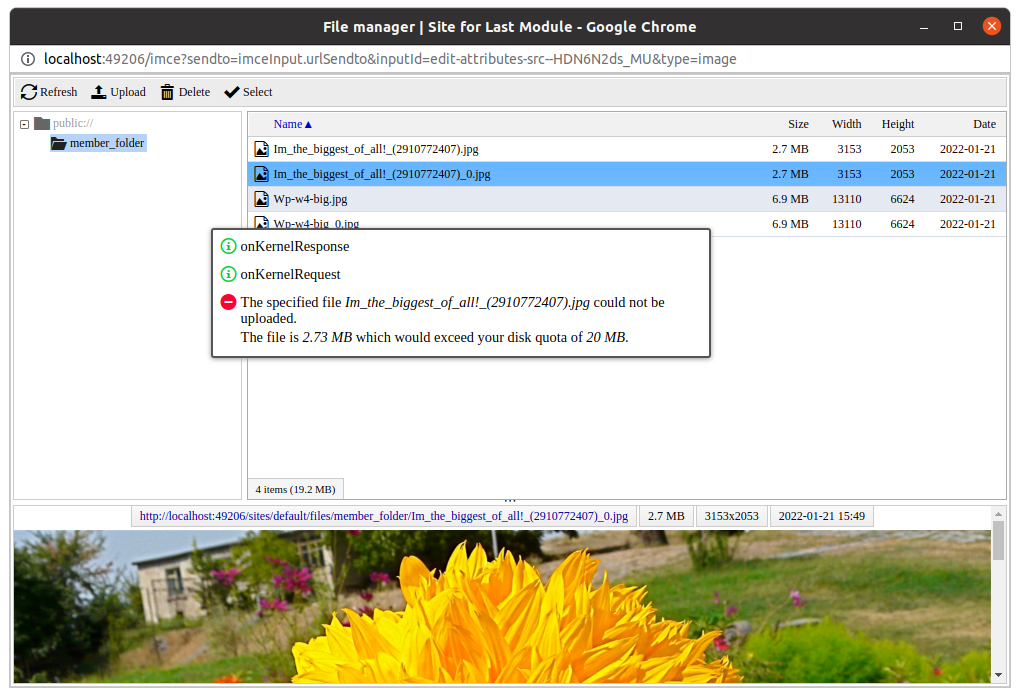Screen dimensions: 1020x697
Task: Click the site info icon in address bar
Action: pos(28,59)
